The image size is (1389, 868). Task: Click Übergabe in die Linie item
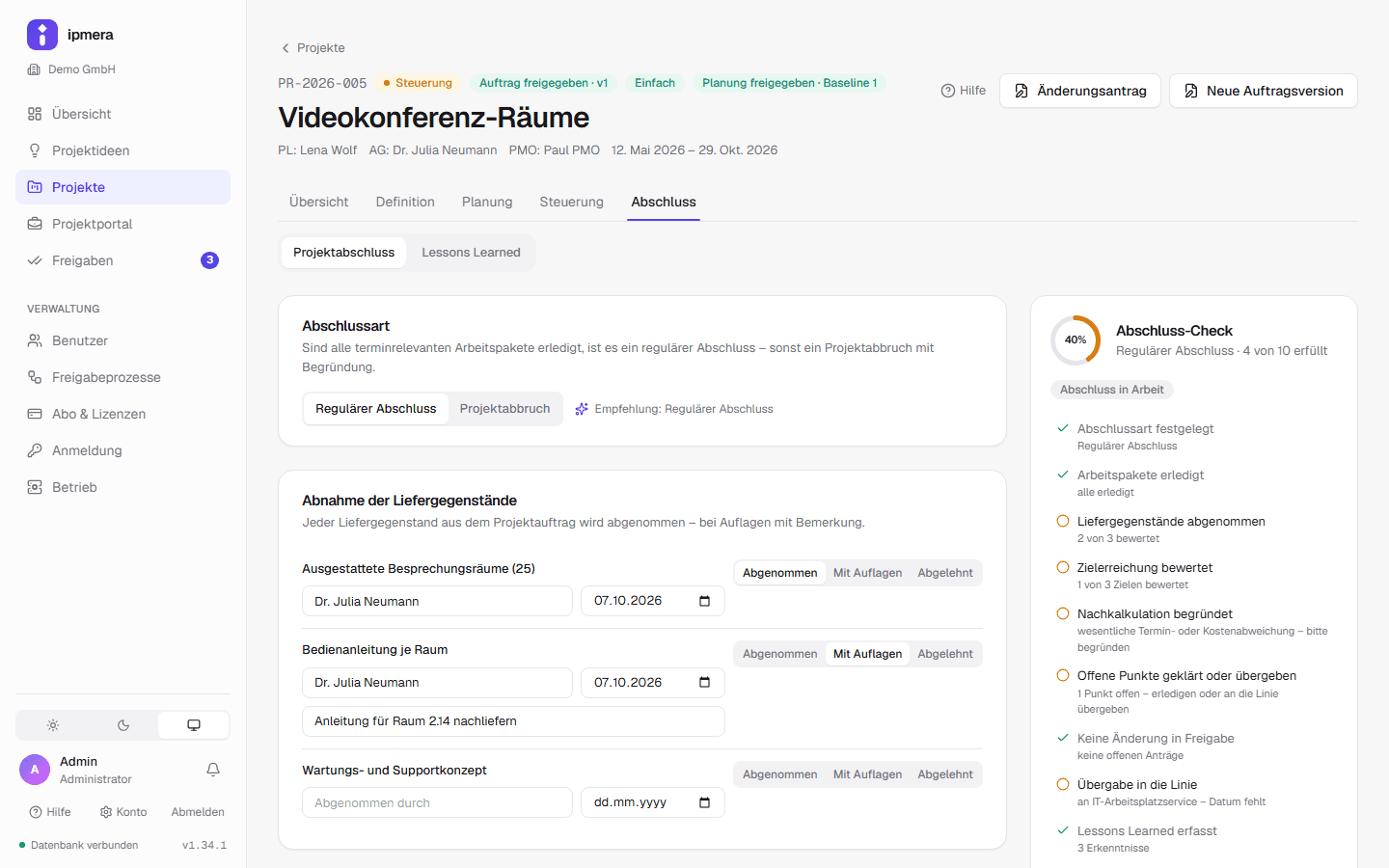[x=1196, y=793]
